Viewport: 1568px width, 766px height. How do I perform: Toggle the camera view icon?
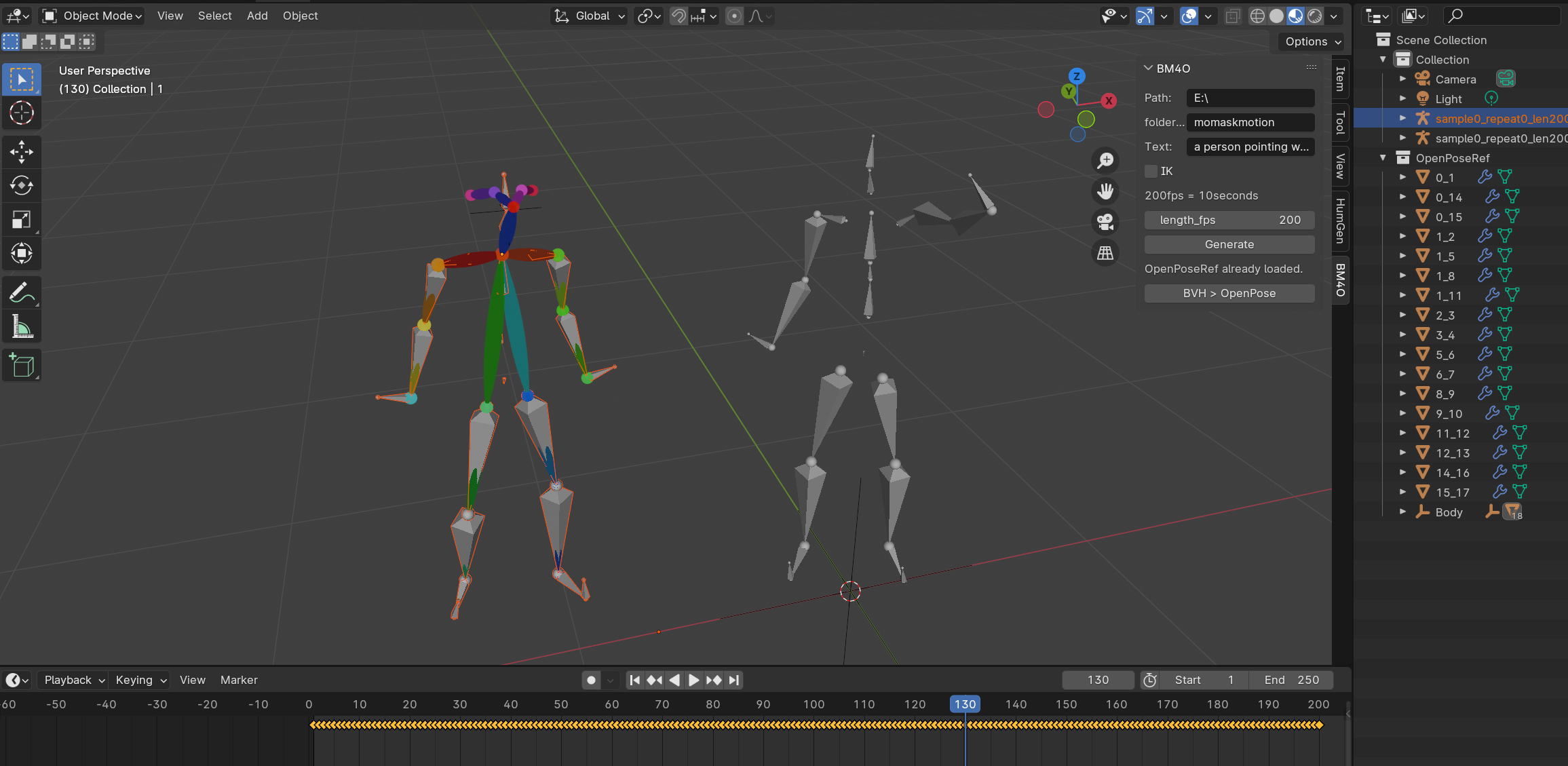(x=1105, y=222)
